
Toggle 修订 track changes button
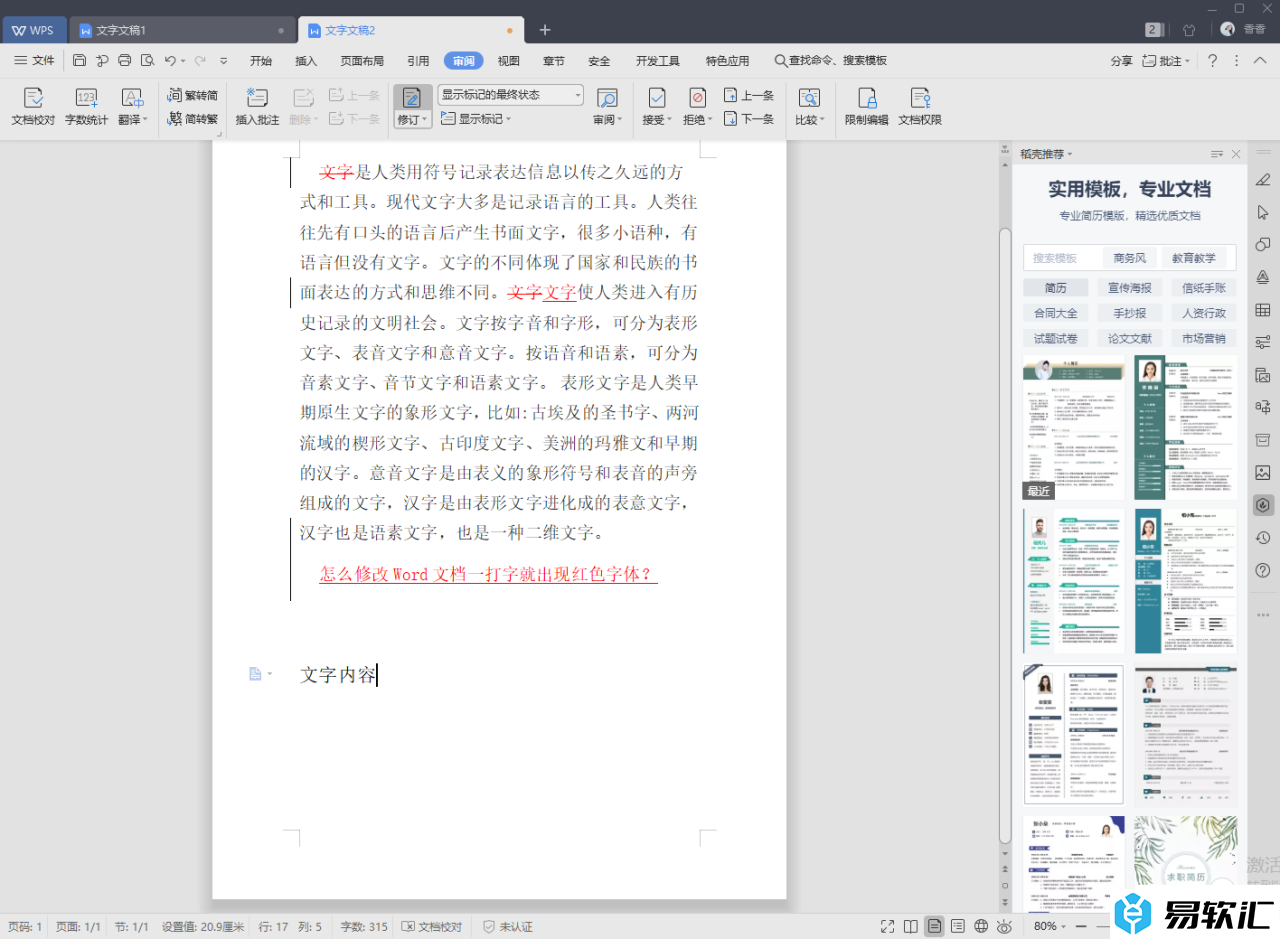tap(412, 98)
